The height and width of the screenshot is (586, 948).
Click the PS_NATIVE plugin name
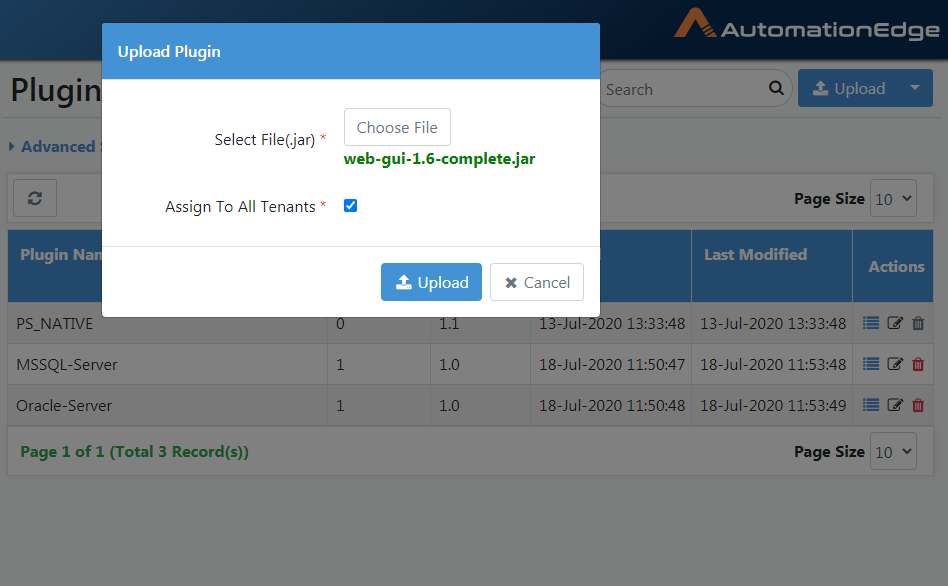pos(54,324)
